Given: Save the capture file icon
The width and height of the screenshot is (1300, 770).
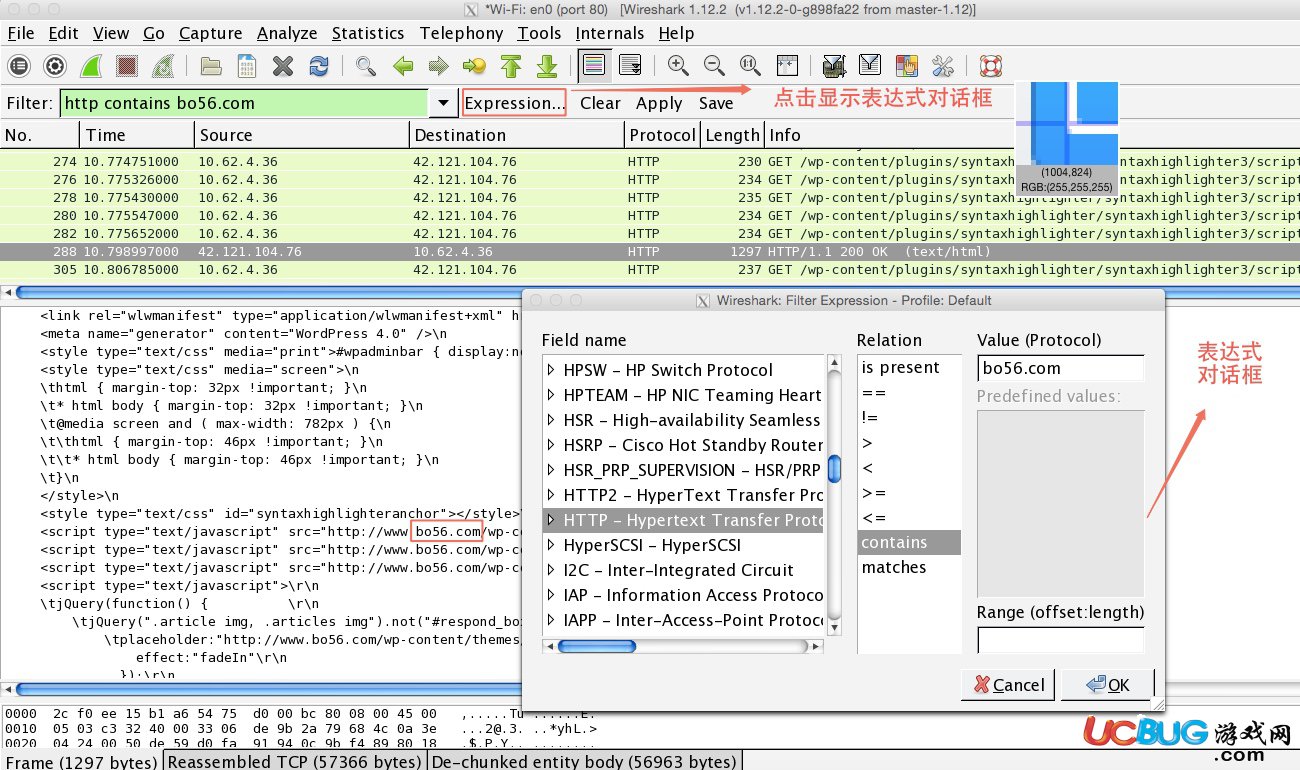Looking at the screenshot, I should [x=247, y=66].
